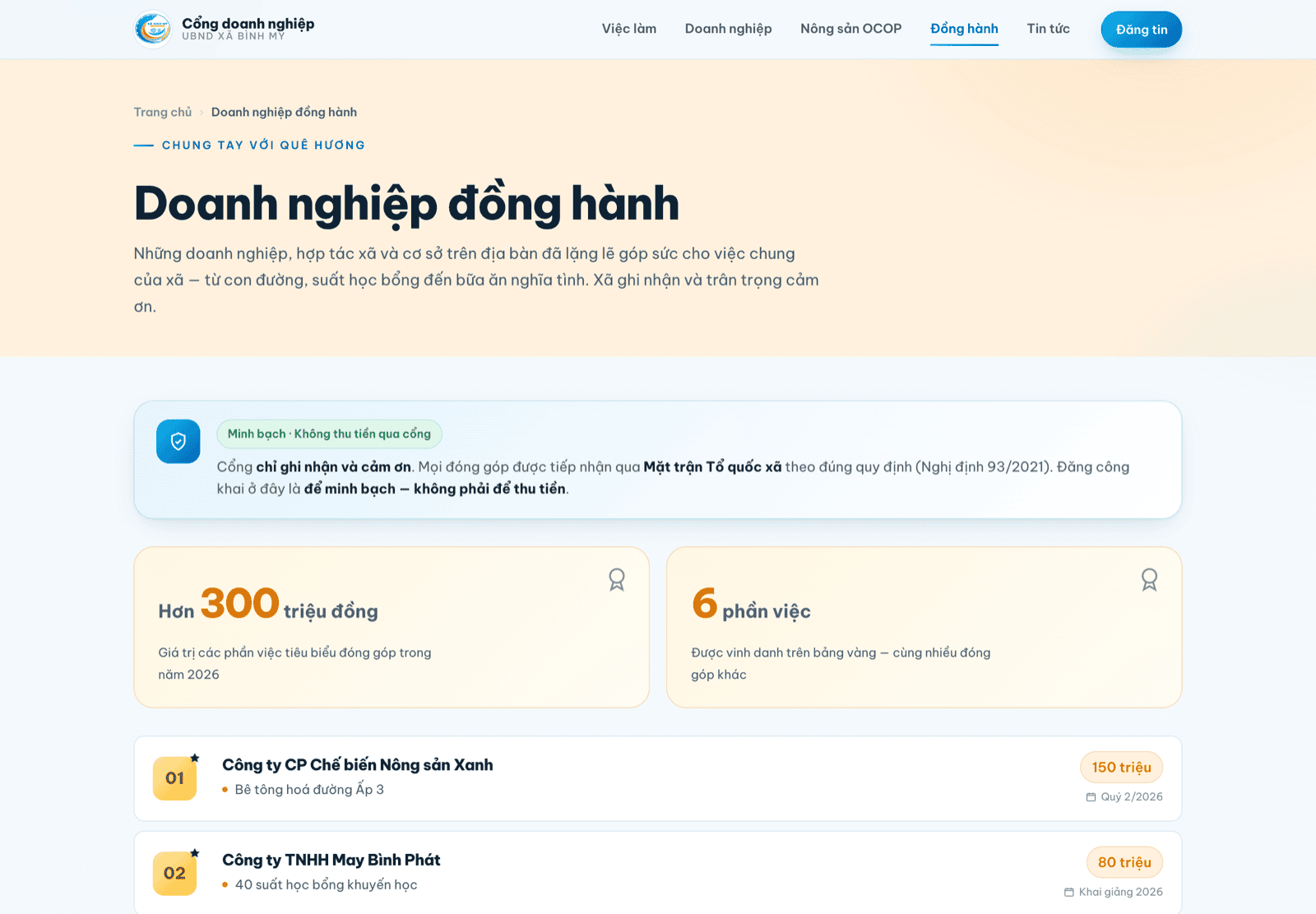Screen dimensions: 1316x914
Task: Go back to Trang chủ breadcrumb
Action: (163, 112)
